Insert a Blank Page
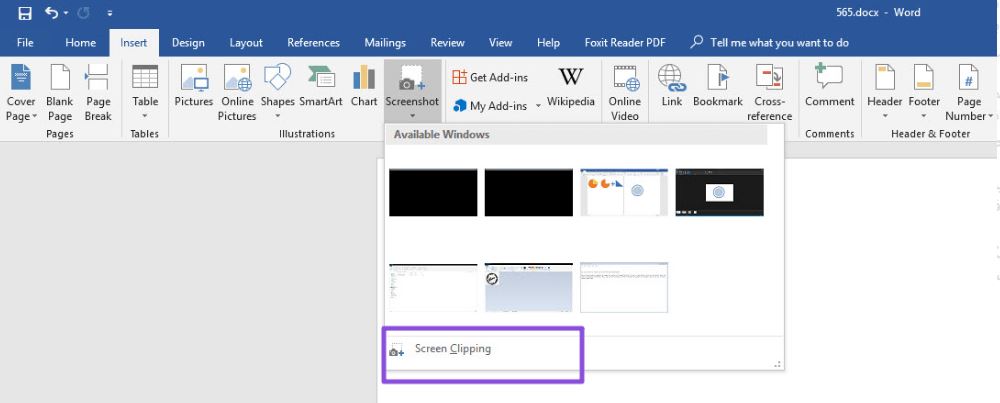 tap(59, 92)
